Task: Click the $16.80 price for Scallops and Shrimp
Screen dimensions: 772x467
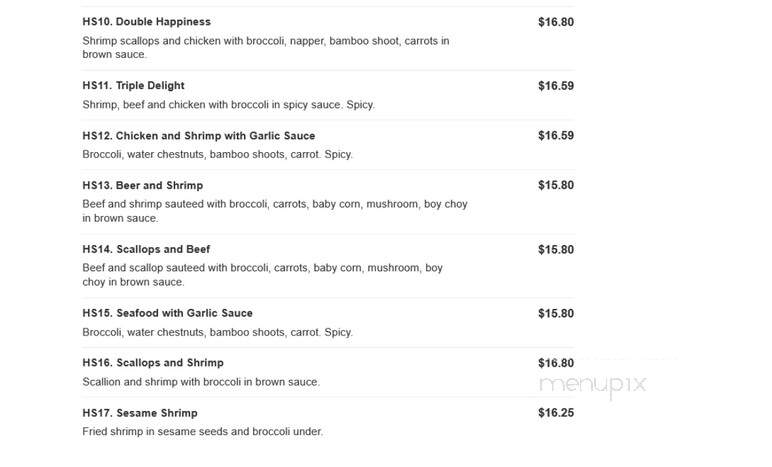Action: click(556, 364)
